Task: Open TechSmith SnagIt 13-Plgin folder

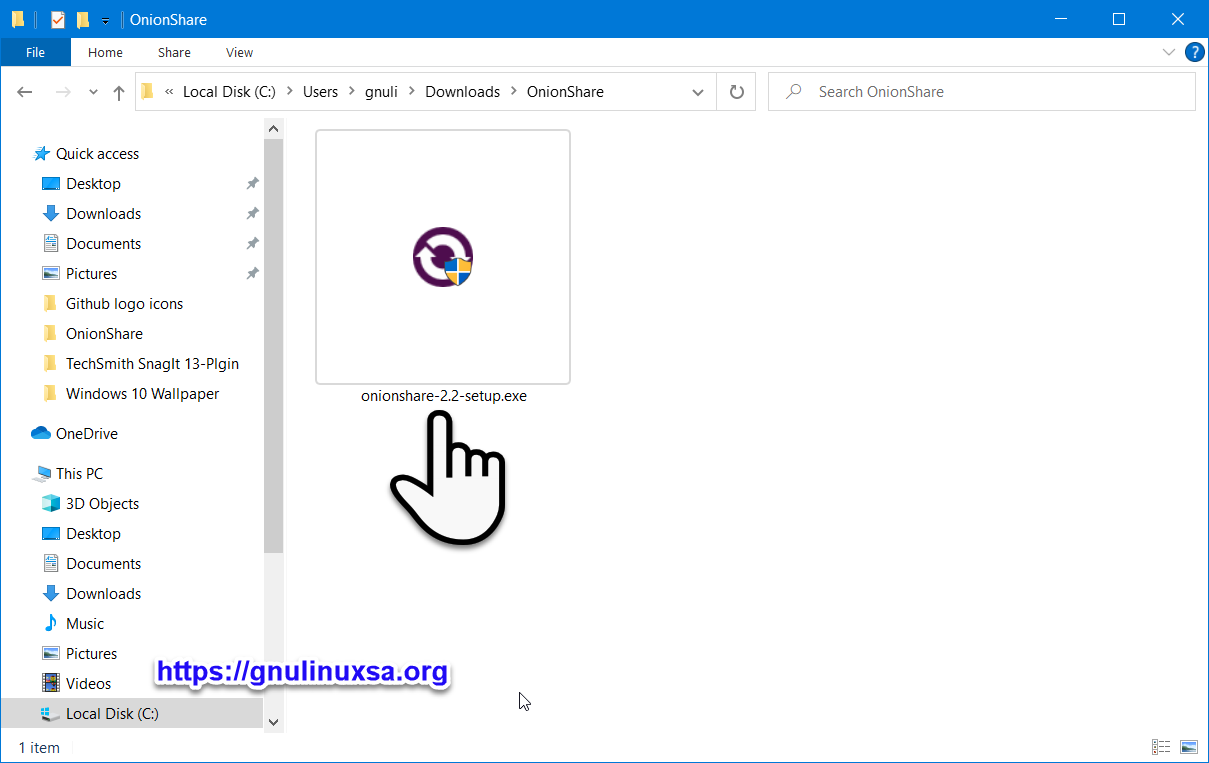Action: tap(152, 364)
